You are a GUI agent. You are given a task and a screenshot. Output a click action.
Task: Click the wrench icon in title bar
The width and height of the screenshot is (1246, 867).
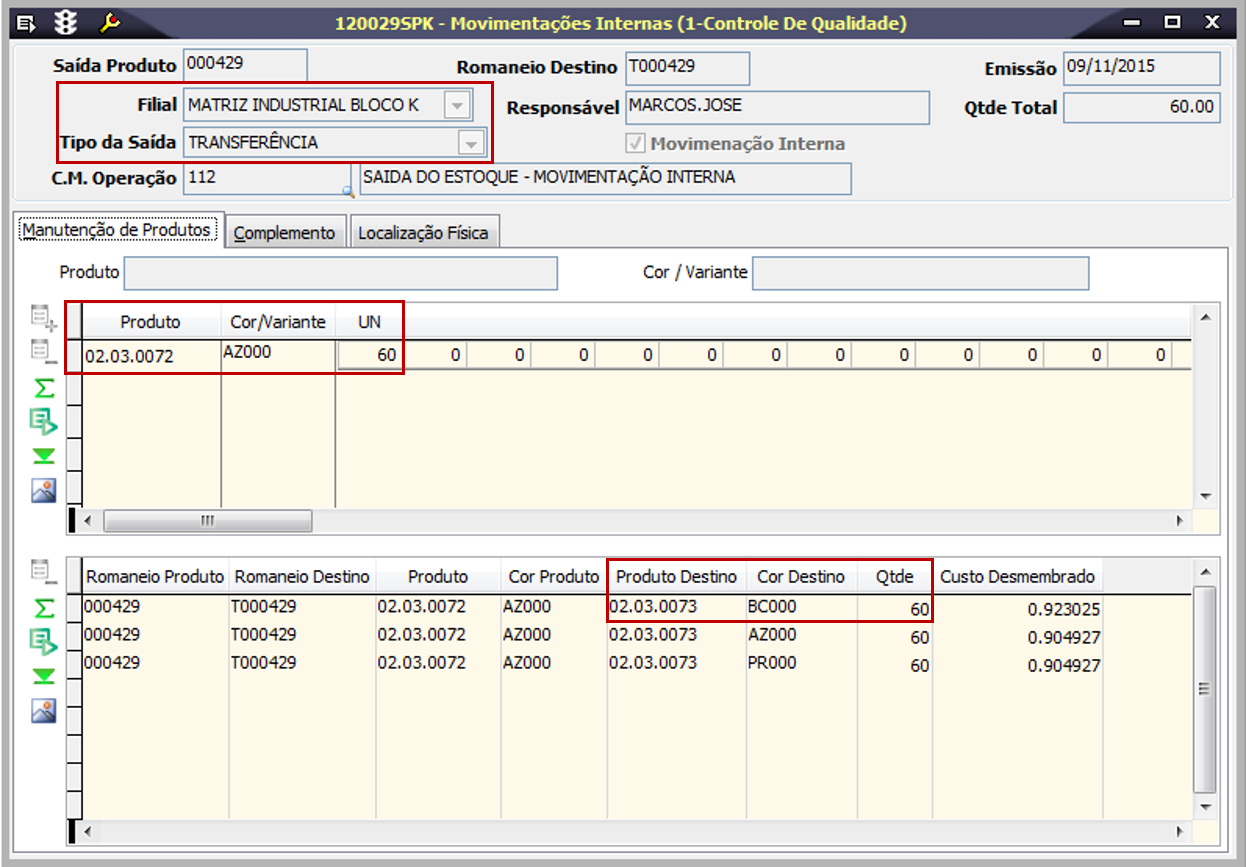110,22
